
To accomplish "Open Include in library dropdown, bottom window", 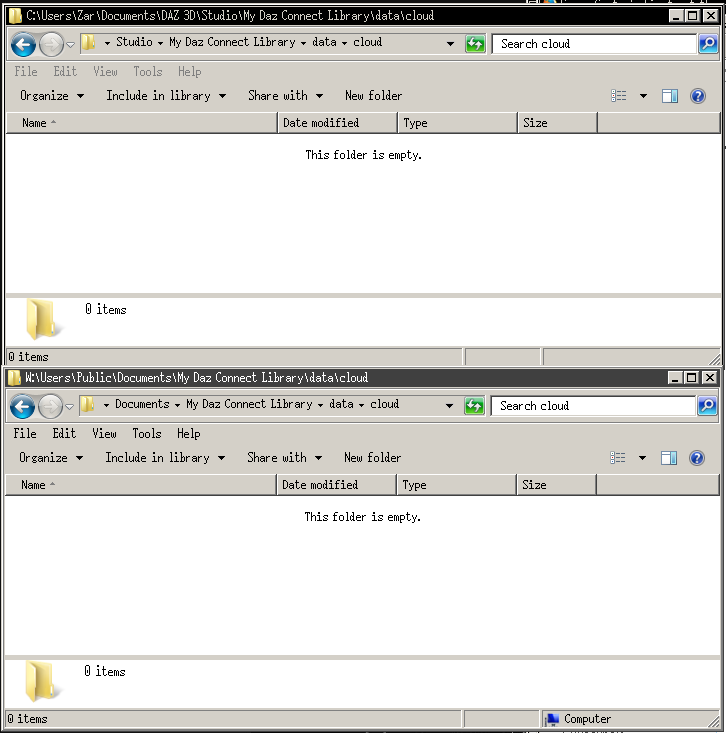I will click(x=165, y=458).
